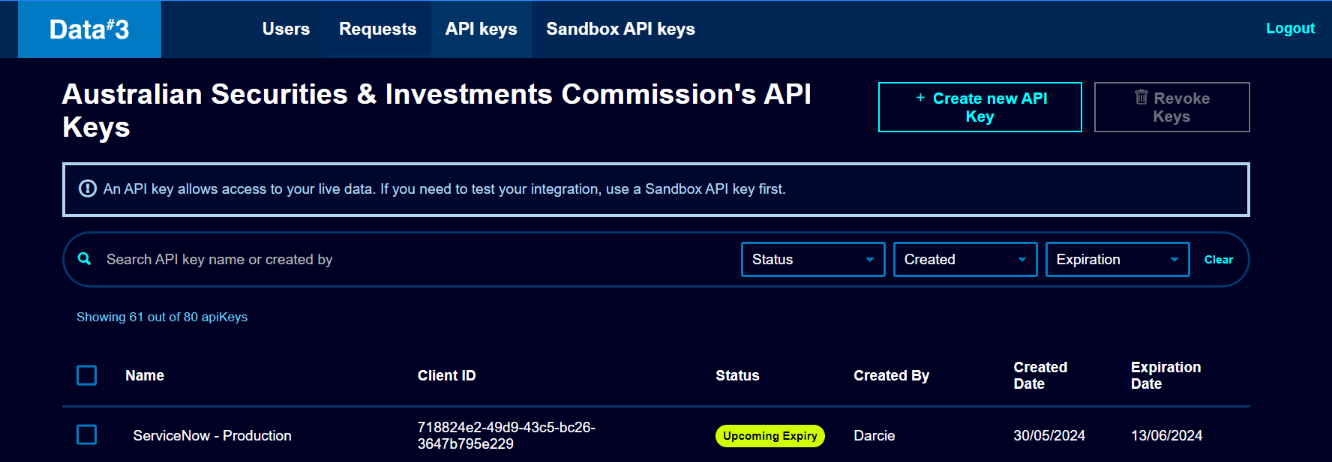Click the Upcoming Expiry status badge
Viewport: 1332px width, 462px height.
pyautogui.click(x=770, y=436)
